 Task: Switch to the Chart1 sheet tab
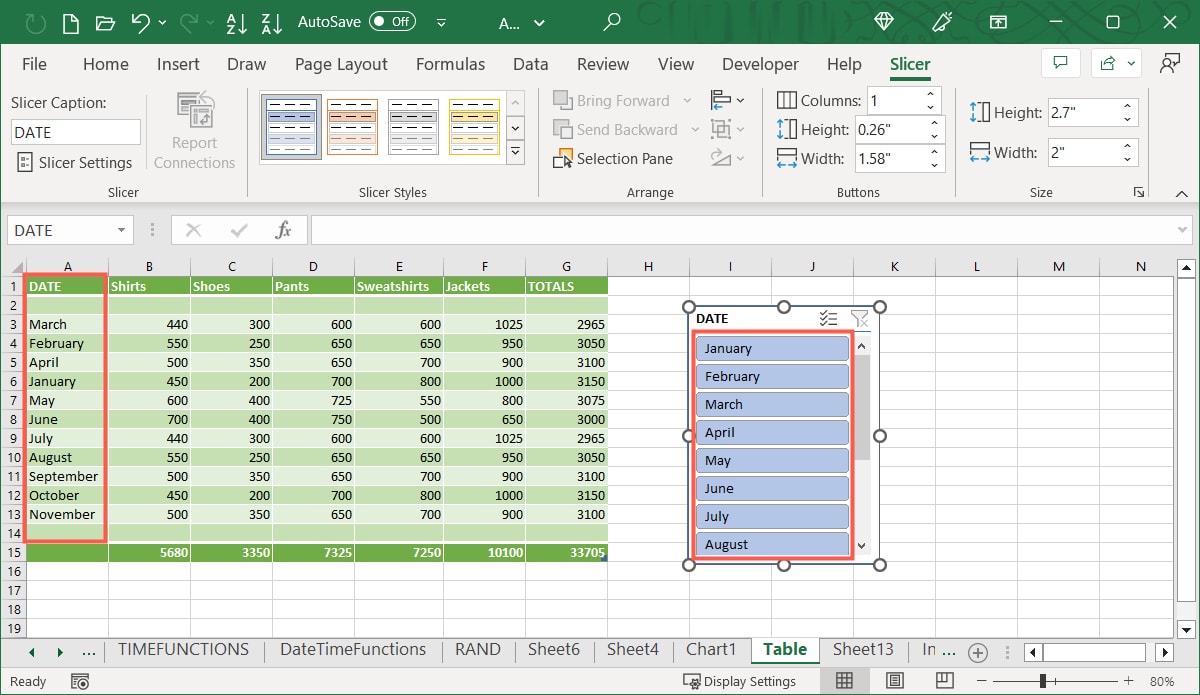[711, 650]
